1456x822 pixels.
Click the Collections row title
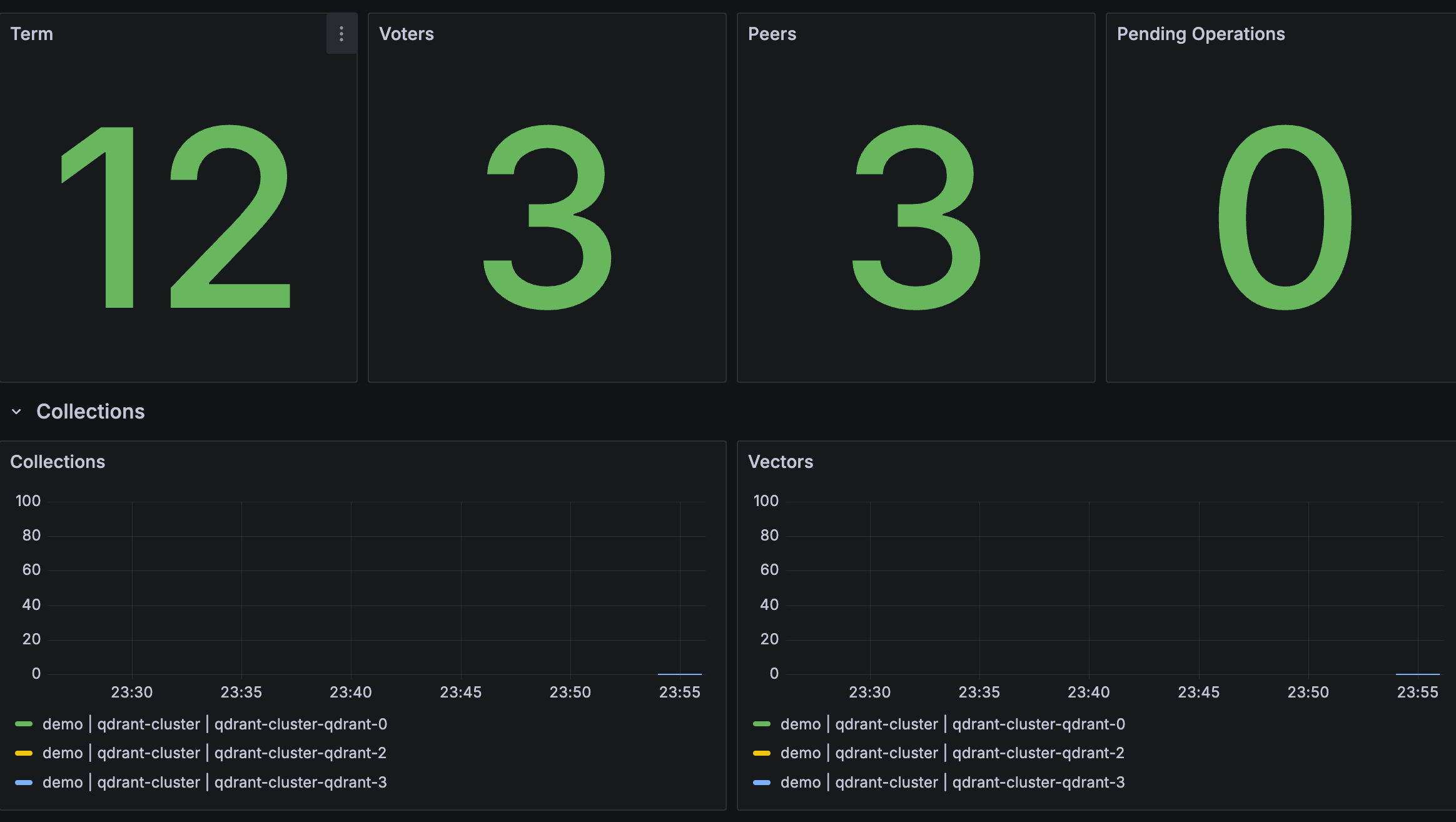pos(90,412)
